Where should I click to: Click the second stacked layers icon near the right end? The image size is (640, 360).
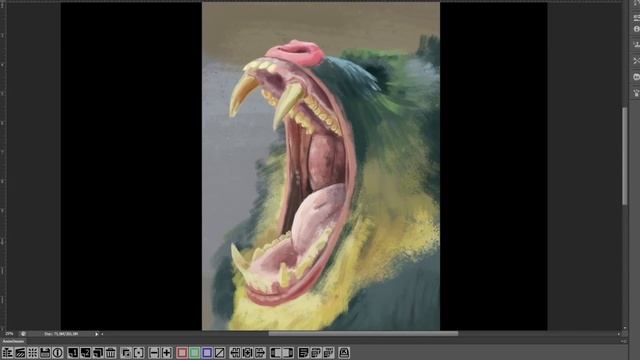pos(329,353)
